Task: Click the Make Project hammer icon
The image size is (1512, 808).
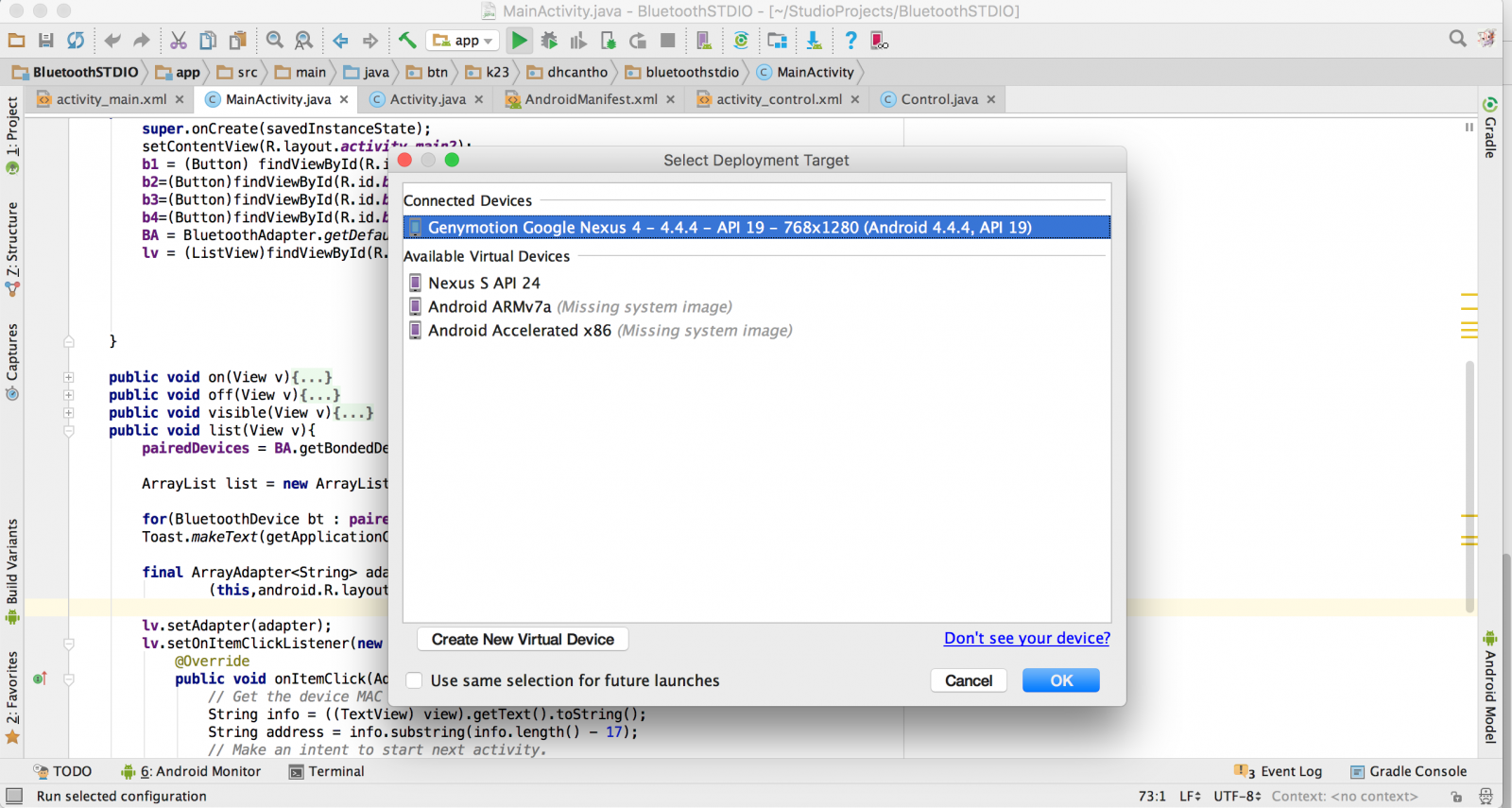Action: [407, 41]
